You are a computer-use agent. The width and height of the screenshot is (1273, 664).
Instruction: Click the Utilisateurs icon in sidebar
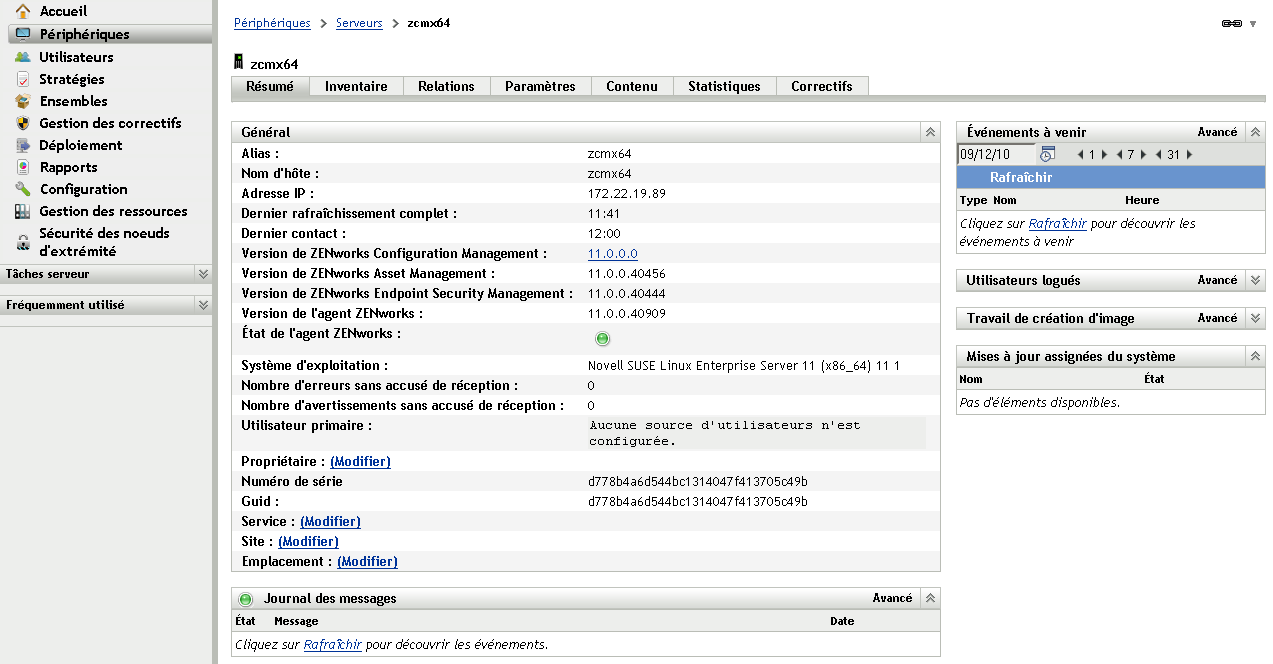pyautogui.click(x=22, y=57)
